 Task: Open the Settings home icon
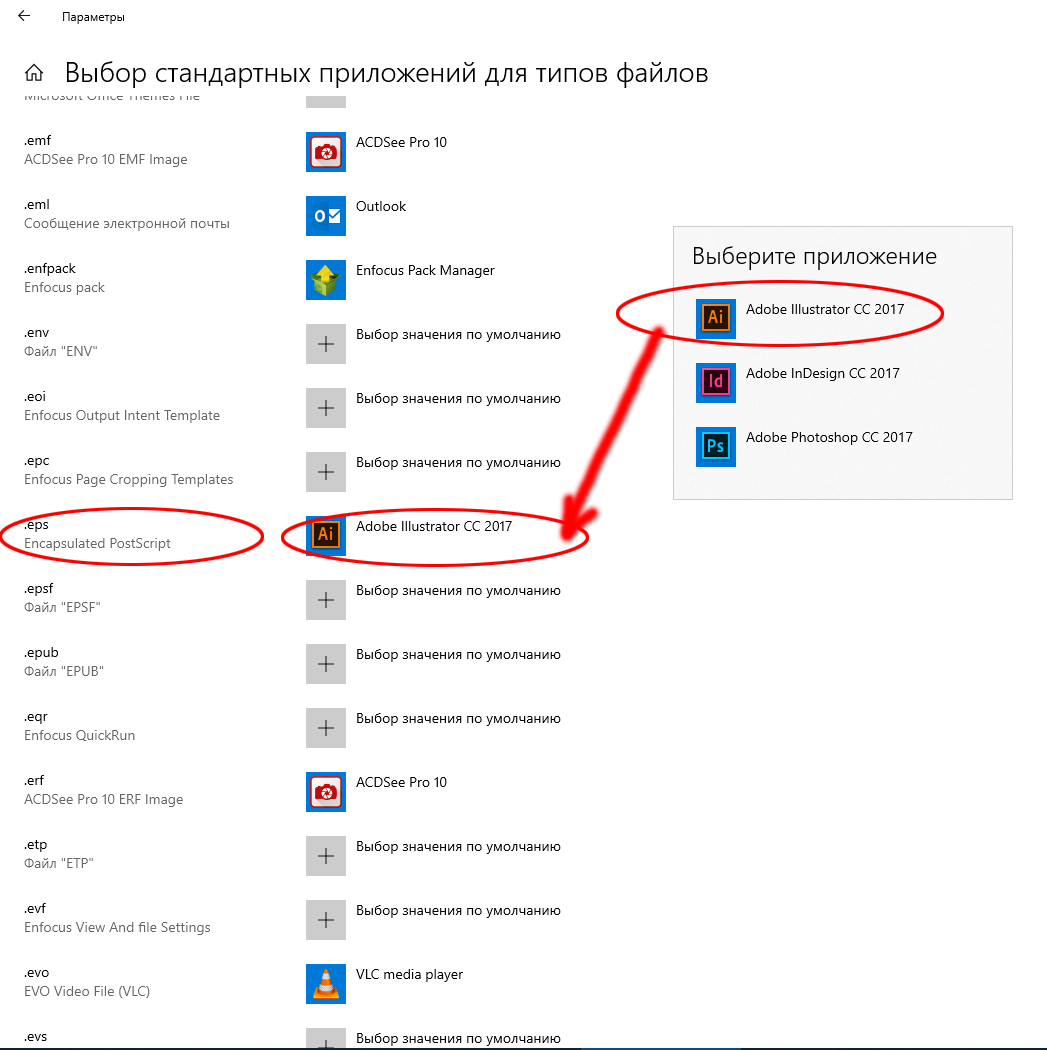[33, 72]
